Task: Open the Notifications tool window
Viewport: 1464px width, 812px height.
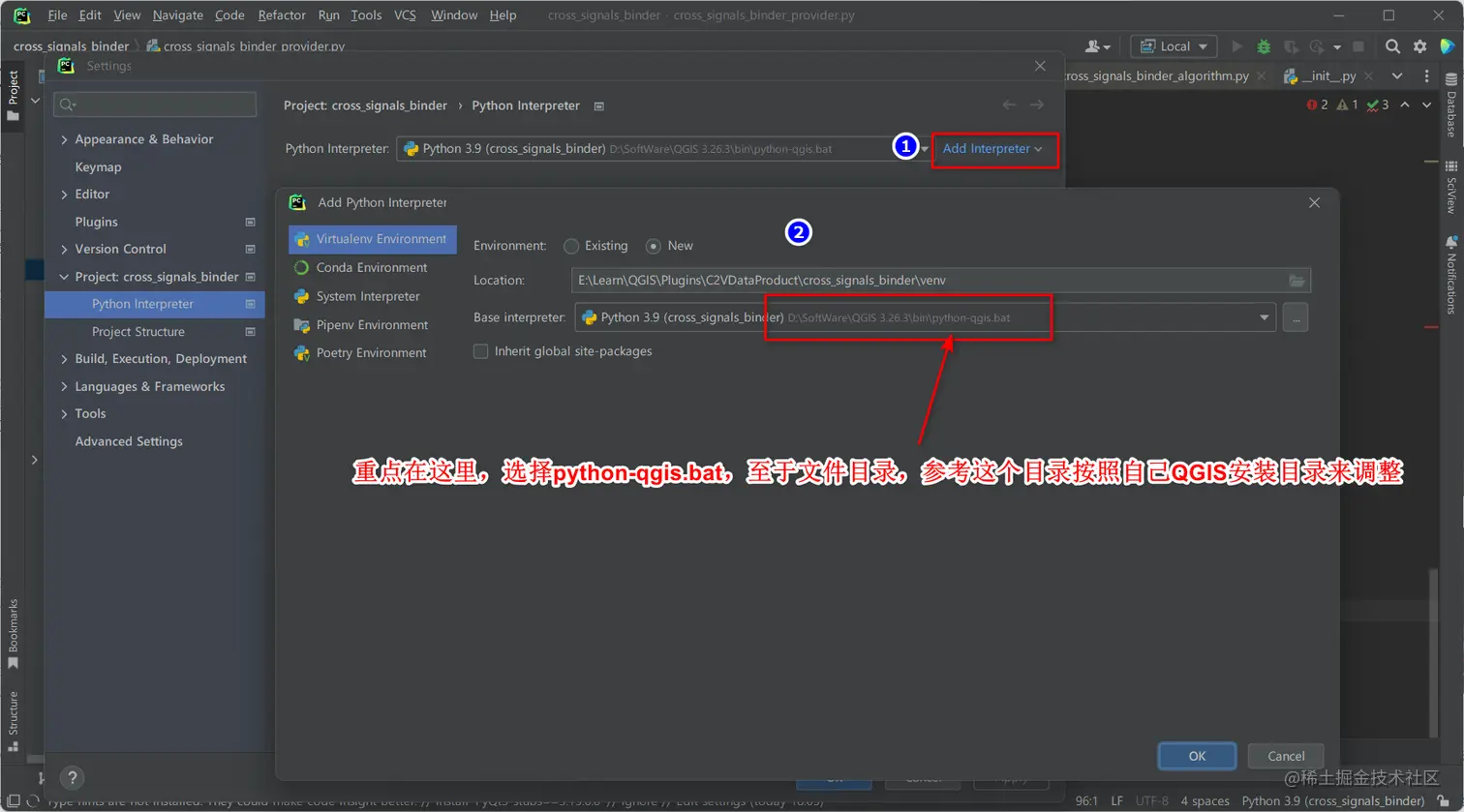Action: 1450,275
